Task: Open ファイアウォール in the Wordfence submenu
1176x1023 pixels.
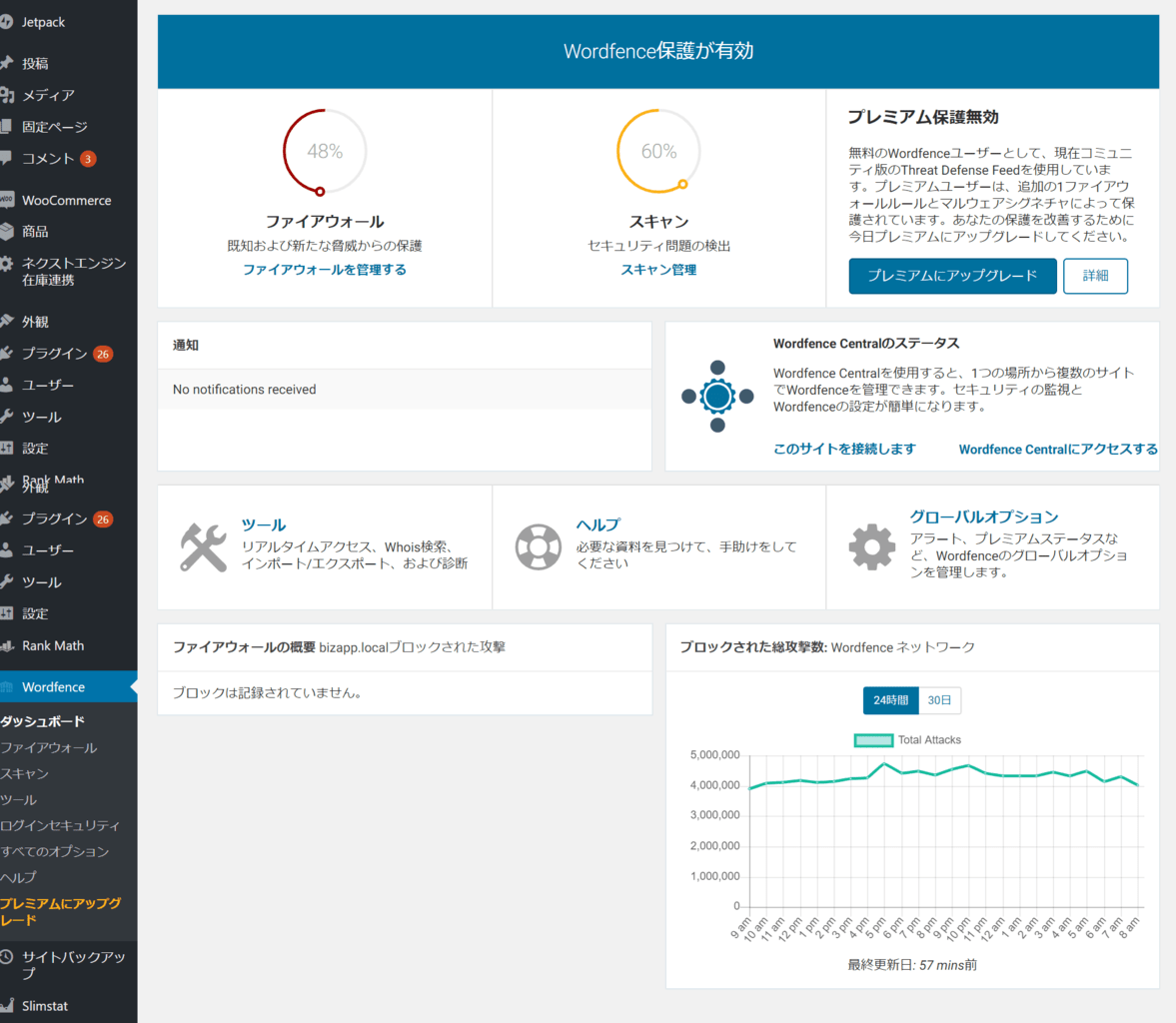Action: pos(49,747)
